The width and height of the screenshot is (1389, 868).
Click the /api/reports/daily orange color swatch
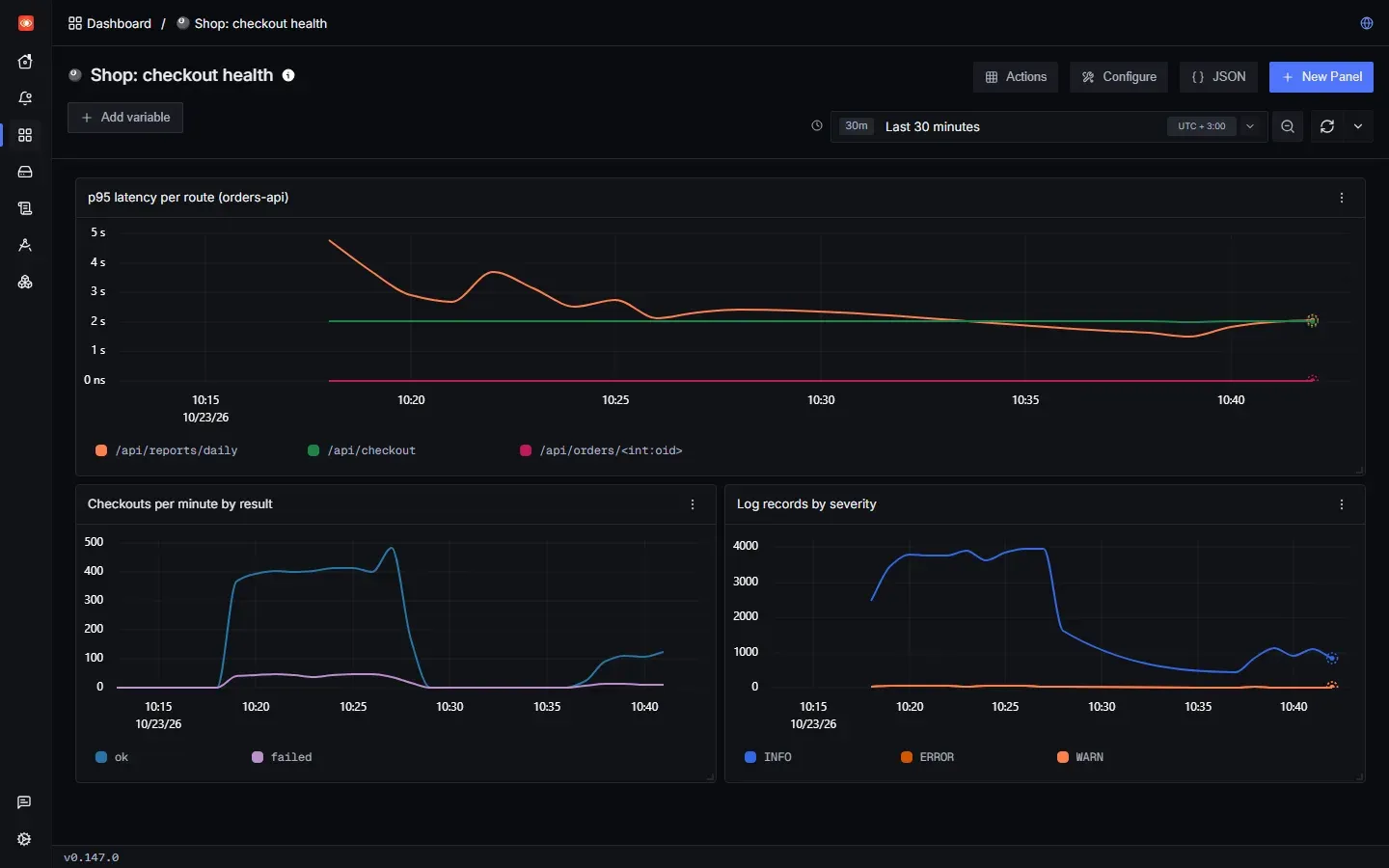101,450
